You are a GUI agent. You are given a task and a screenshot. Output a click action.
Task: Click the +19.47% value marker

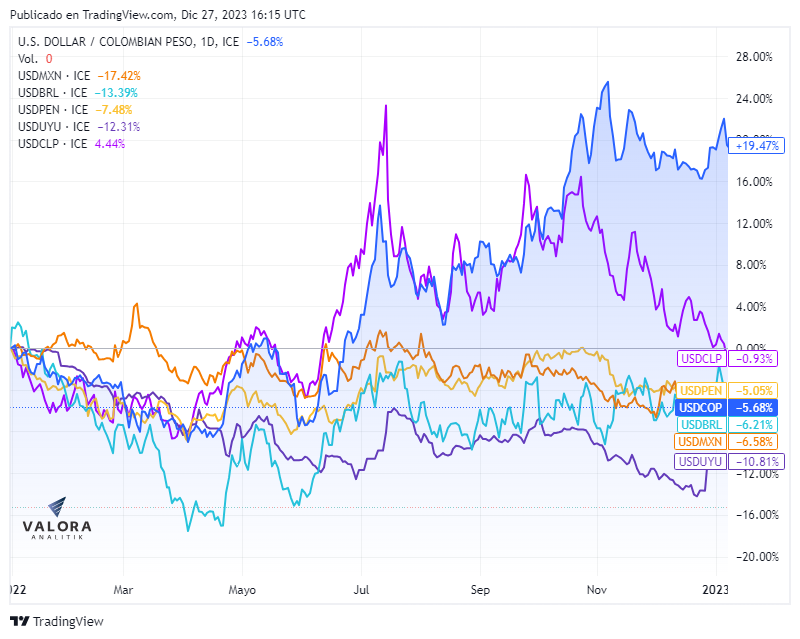pyautogui.click(x=757, y=146)
